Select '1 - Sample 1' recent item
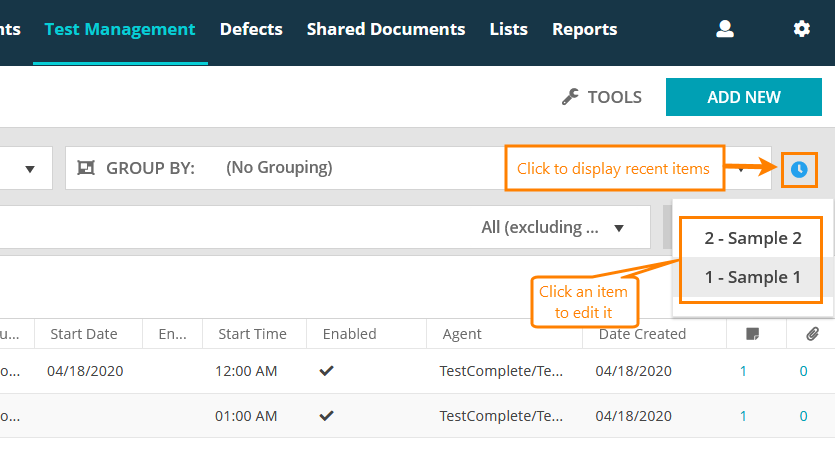 tap(752, 277)
